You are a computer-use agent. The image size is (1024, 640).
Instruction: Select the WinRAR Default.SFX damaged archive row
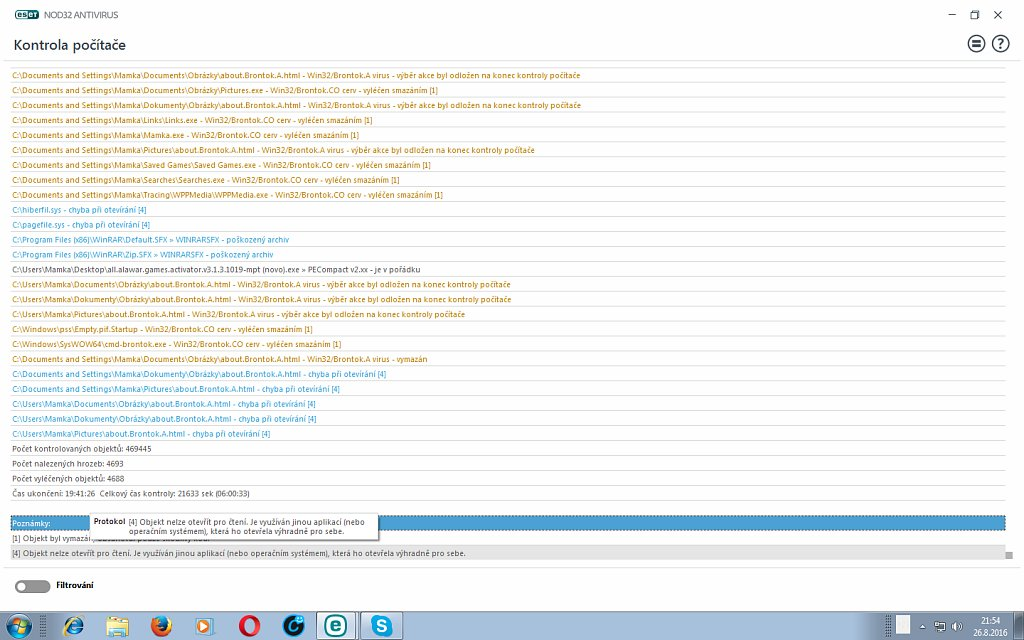(x=508, y=240)
